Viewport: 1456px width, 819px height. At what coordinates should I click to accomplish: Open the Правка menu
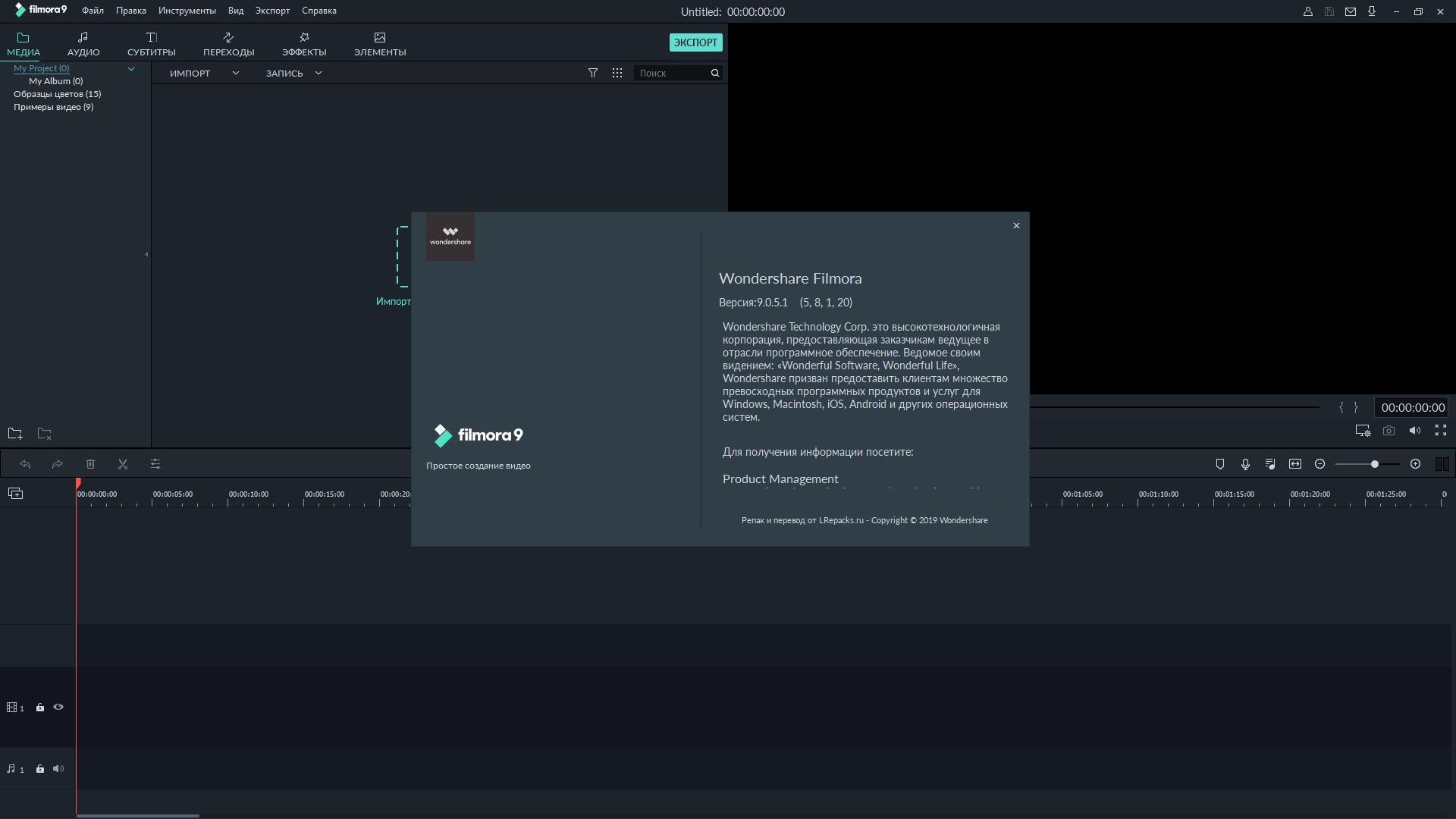coord(131,11)
